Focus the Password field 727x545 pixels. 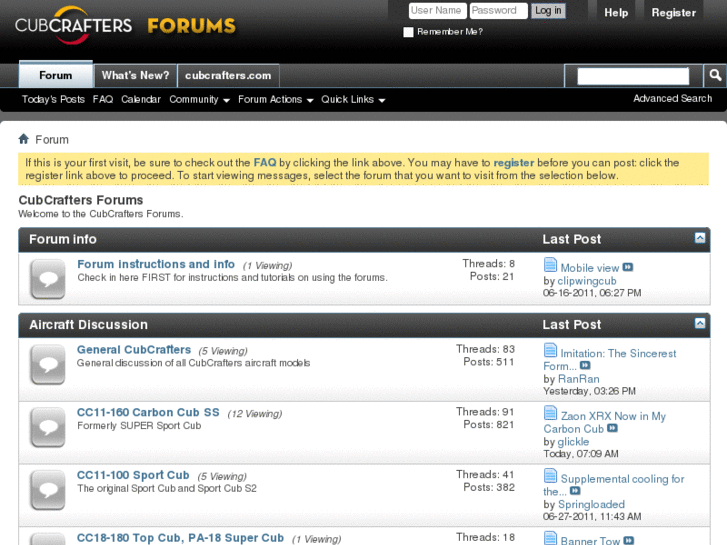(498, 11)
